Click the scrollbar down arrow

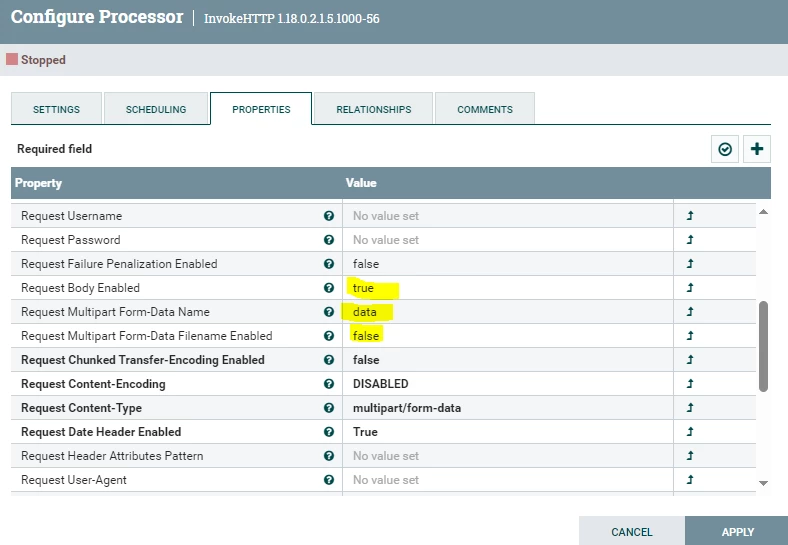point(763,483)
